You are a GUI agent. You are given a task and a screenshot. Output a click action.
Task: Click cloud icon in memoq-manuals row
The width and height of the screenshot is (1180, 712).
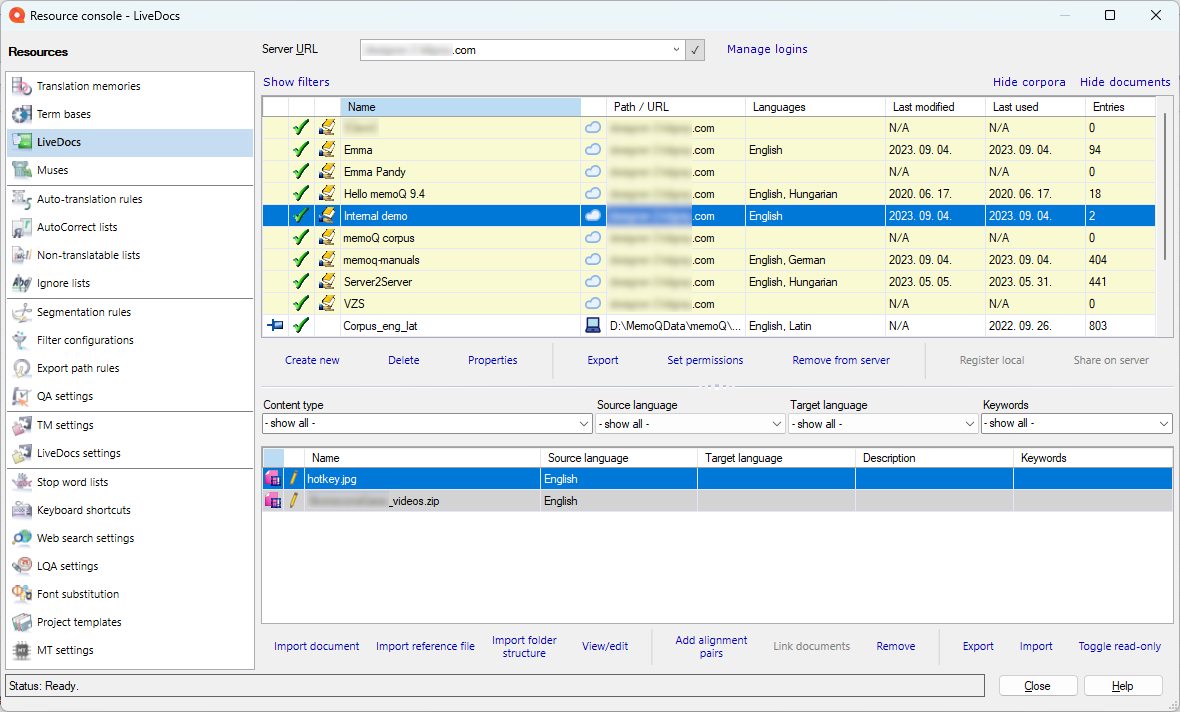click(593, 260)
